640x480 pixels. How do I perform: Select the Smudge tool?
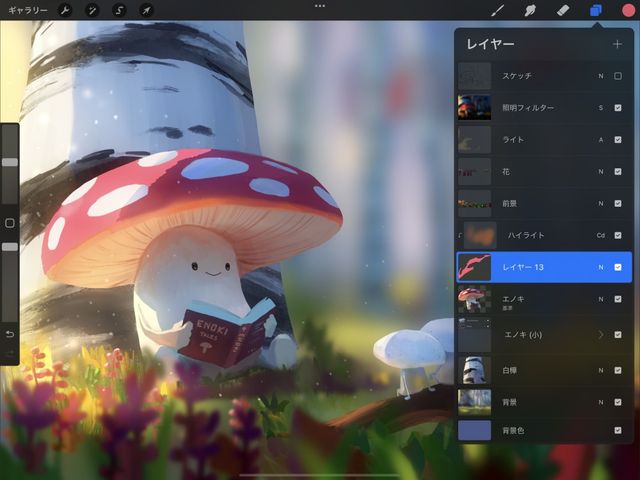(x=530, y=10)
